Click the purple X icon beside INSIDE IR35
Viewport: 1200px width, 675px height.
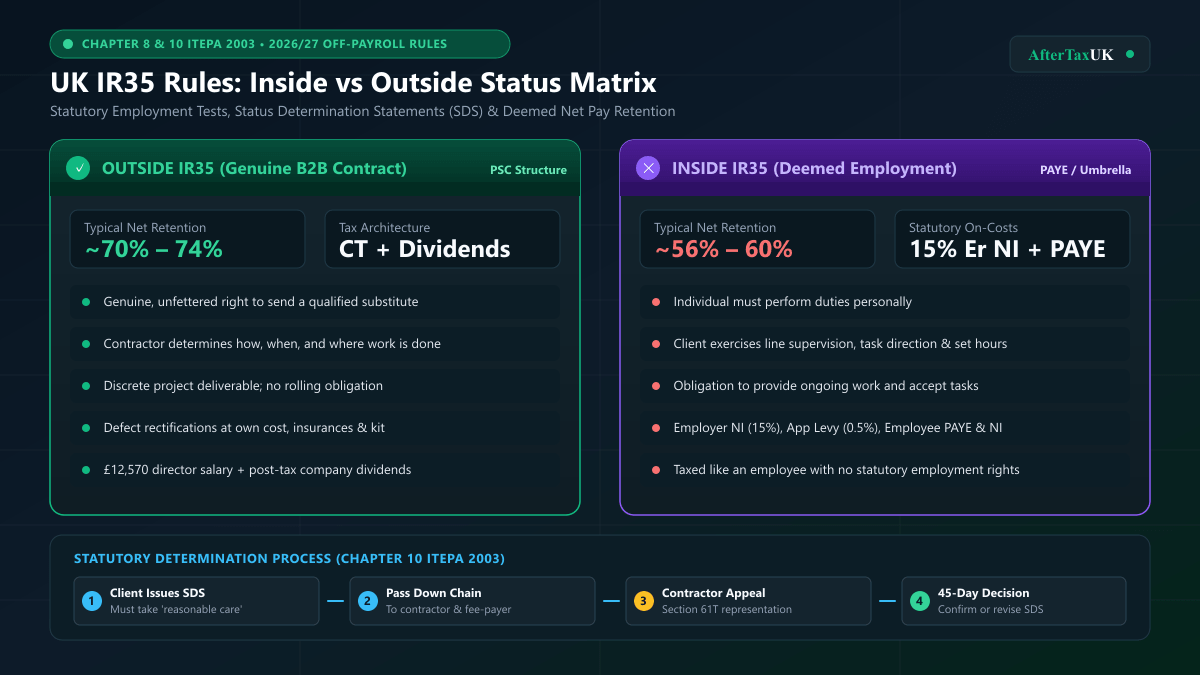(648, 168)
